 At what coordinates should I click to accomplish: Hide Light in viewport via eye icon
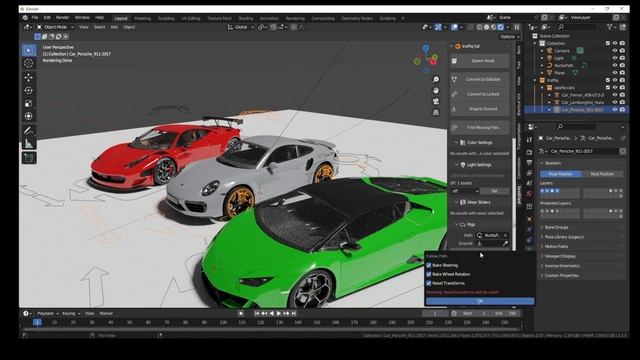(x=615, y=58)
